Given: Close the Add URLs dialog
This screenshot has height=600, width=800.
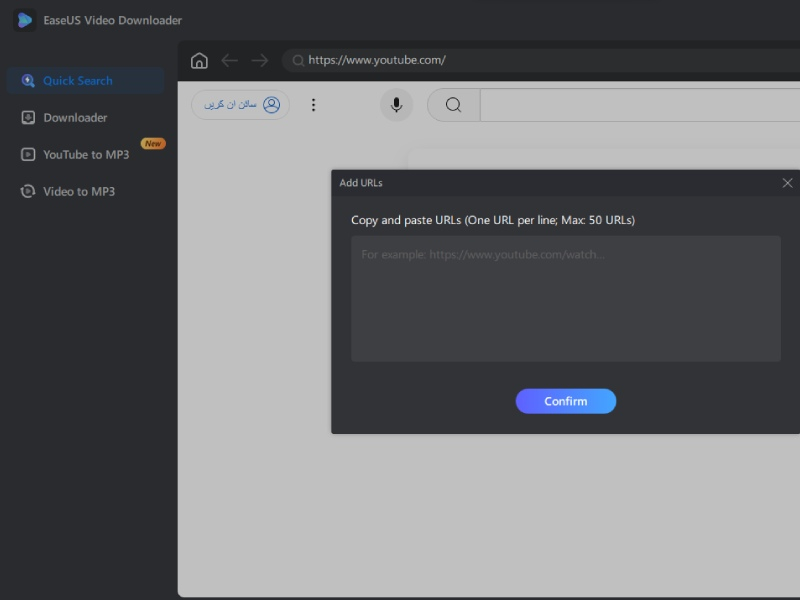Looking at the screenshot, I should pos(787,183).
